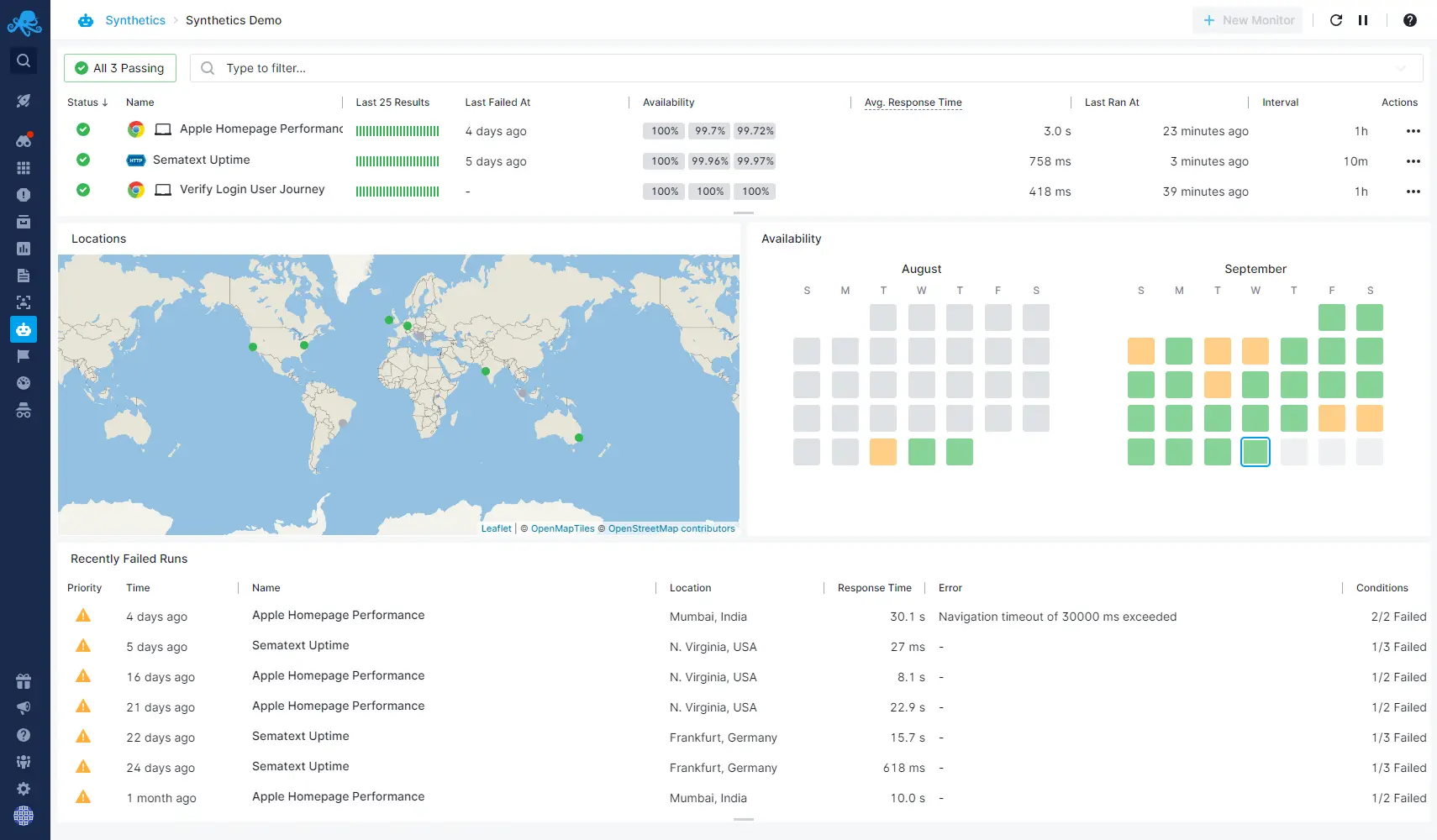Viewport: 1437px width, 840px height.
Task: Open the OpenMapTiles attribution link
Action: tap(562, 528)
